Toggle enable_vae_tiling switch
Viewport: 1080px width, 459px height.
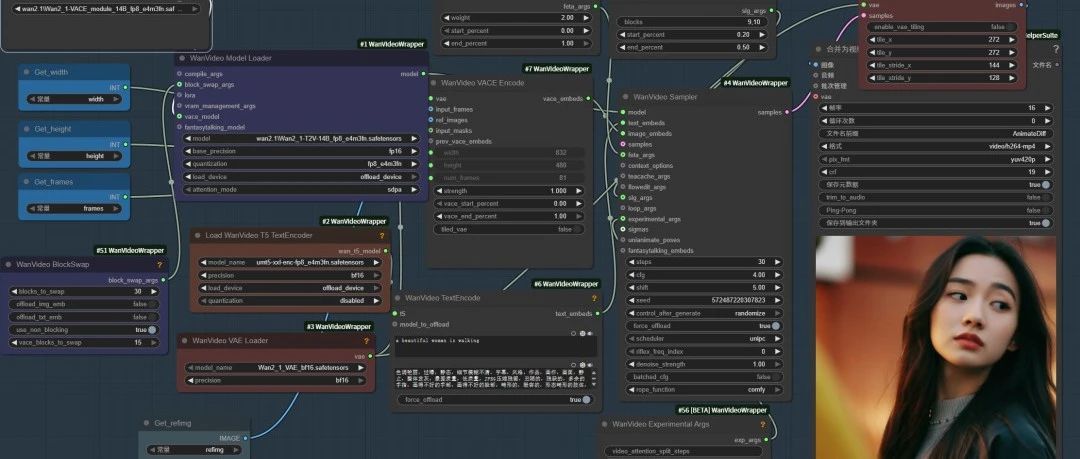tap(942, 27)
